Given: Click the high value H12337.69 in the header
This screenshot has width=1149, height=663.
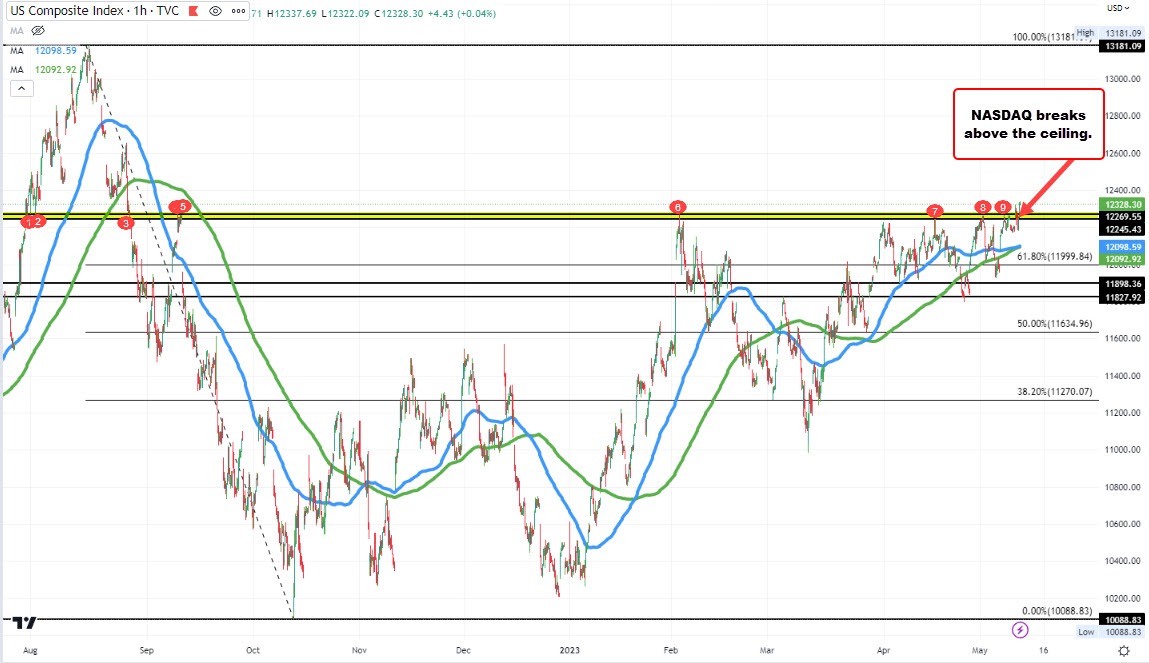Looking at the screenshot, I should [292, 13].
